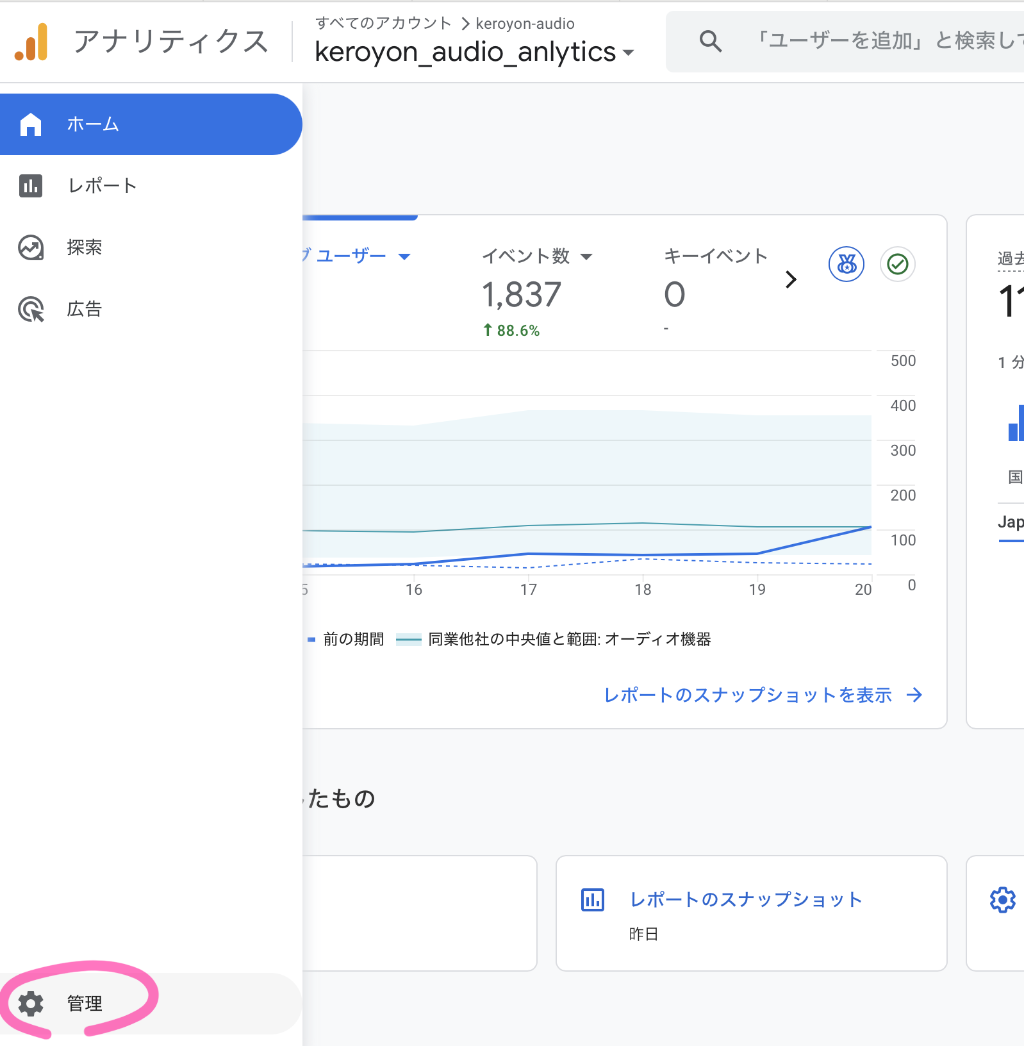Click the キーイベント metric tab
The height and width of the screenshot is (1046, 1024).
(x=715, y=256)
